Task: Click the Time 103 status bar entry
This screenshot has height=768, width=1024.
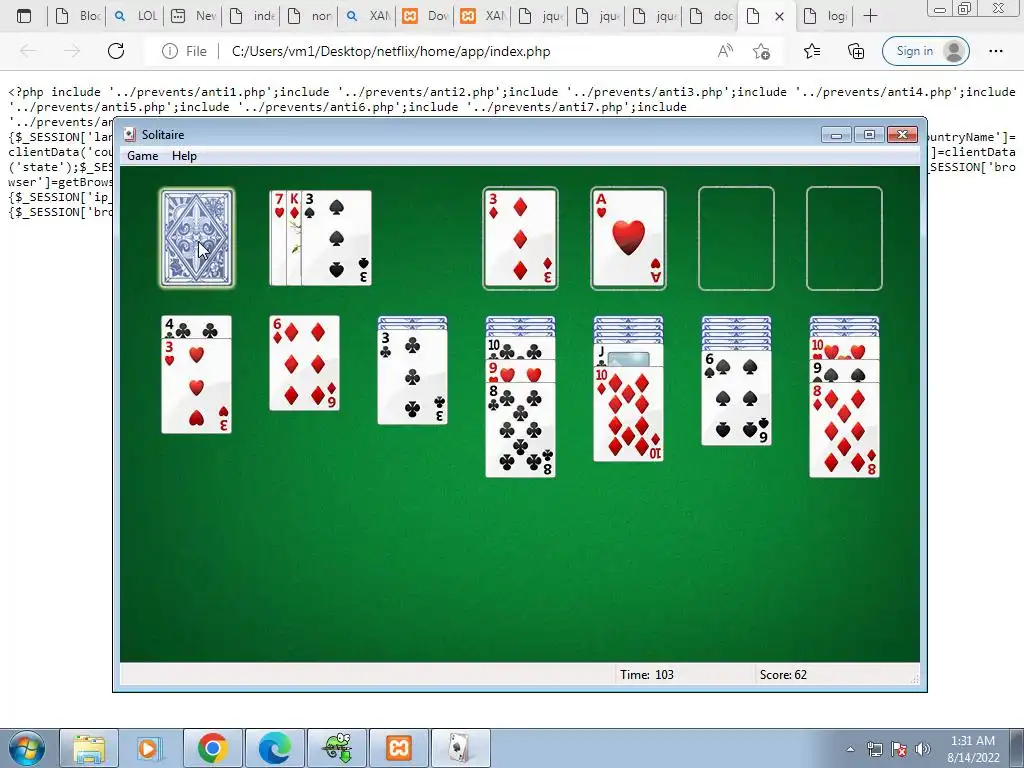Action: [647, 675]
